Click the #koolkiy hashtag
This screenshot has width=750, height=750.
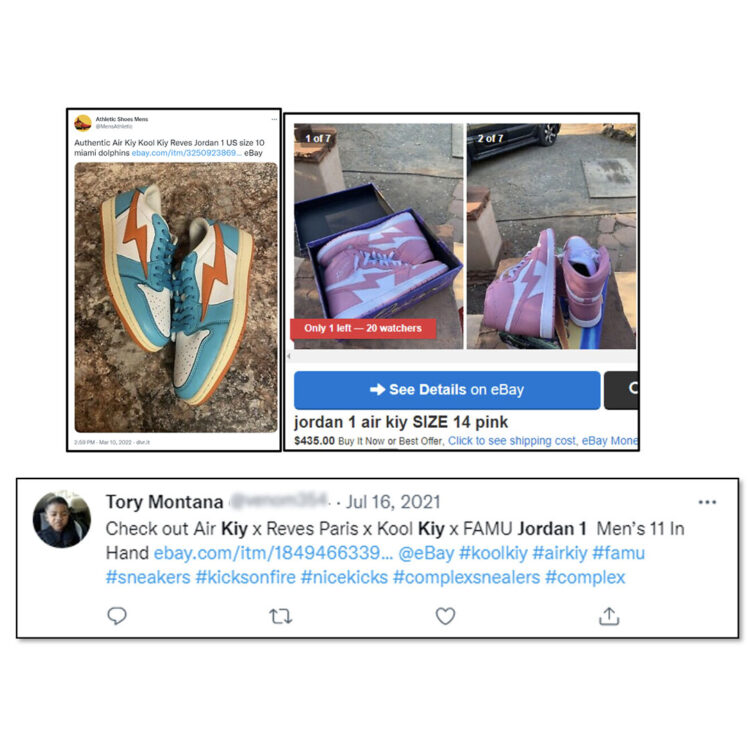(x=493, y=553)
